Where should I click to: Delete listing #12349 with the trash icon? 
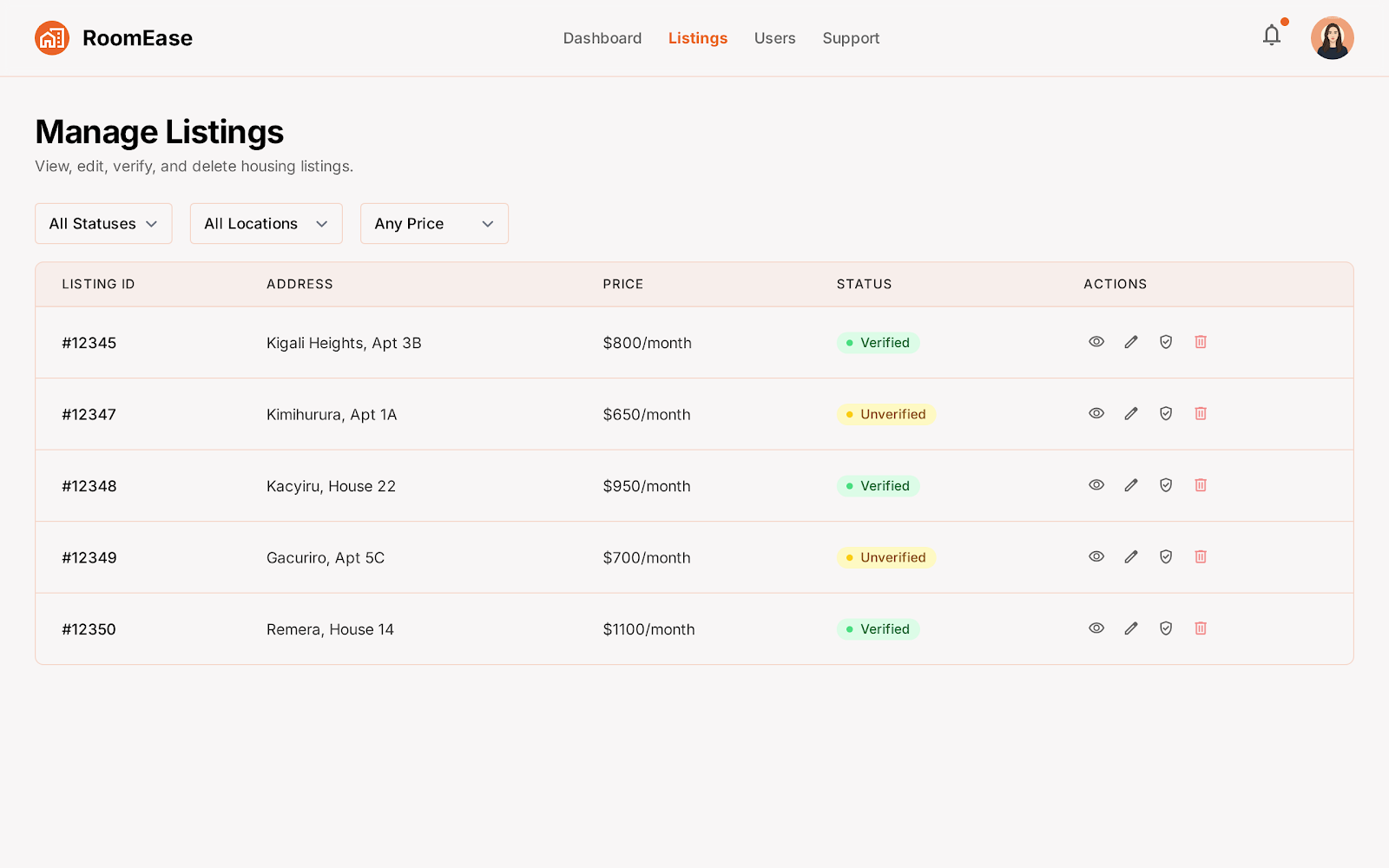1201,556
